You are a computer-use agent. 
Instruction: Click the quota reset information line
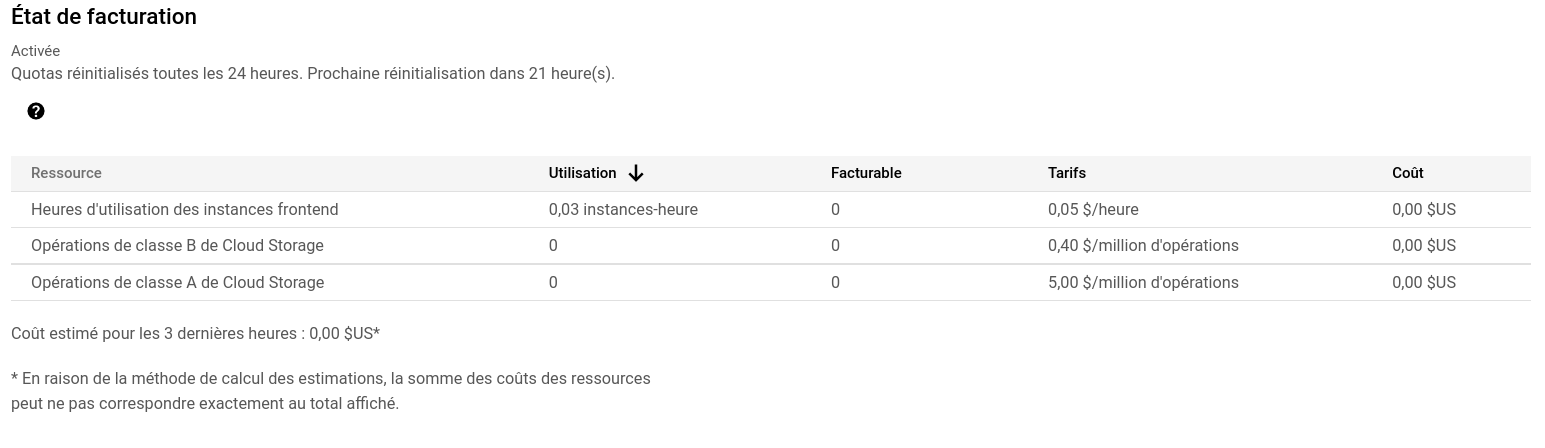313,74
